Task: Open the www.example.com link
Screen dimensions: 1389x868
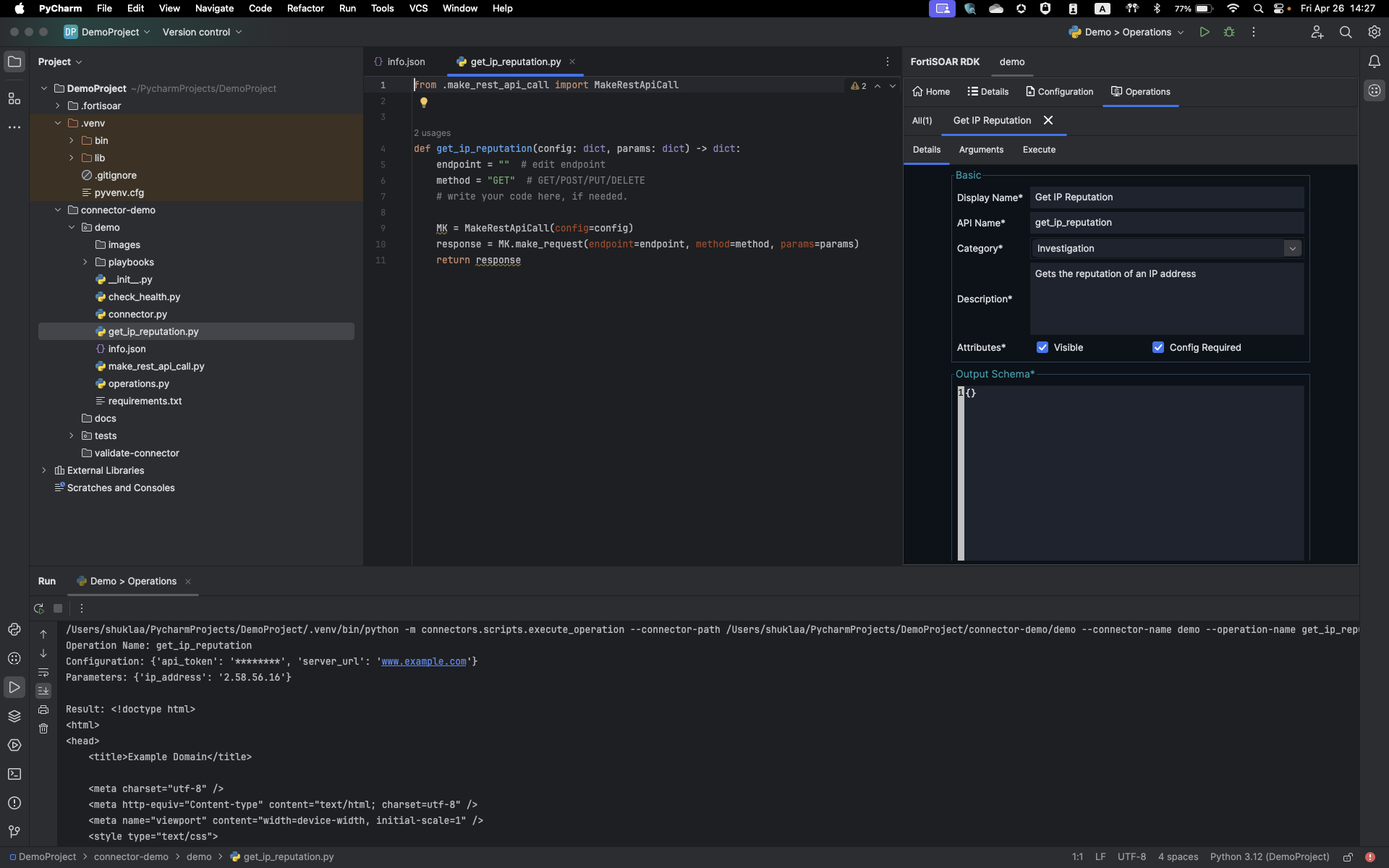Action: pyautogui.click(x=423, y=661)
